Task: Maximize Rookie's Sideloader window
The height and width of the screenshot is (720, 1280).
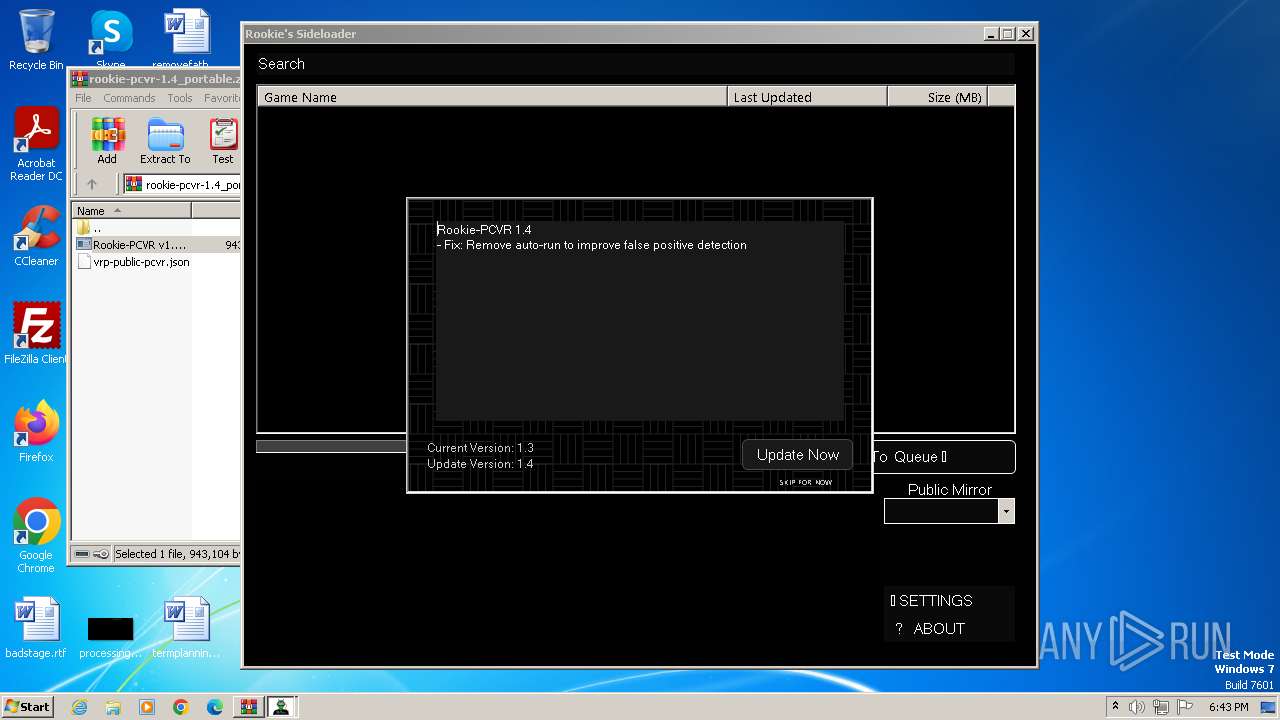Action: 1008,34
